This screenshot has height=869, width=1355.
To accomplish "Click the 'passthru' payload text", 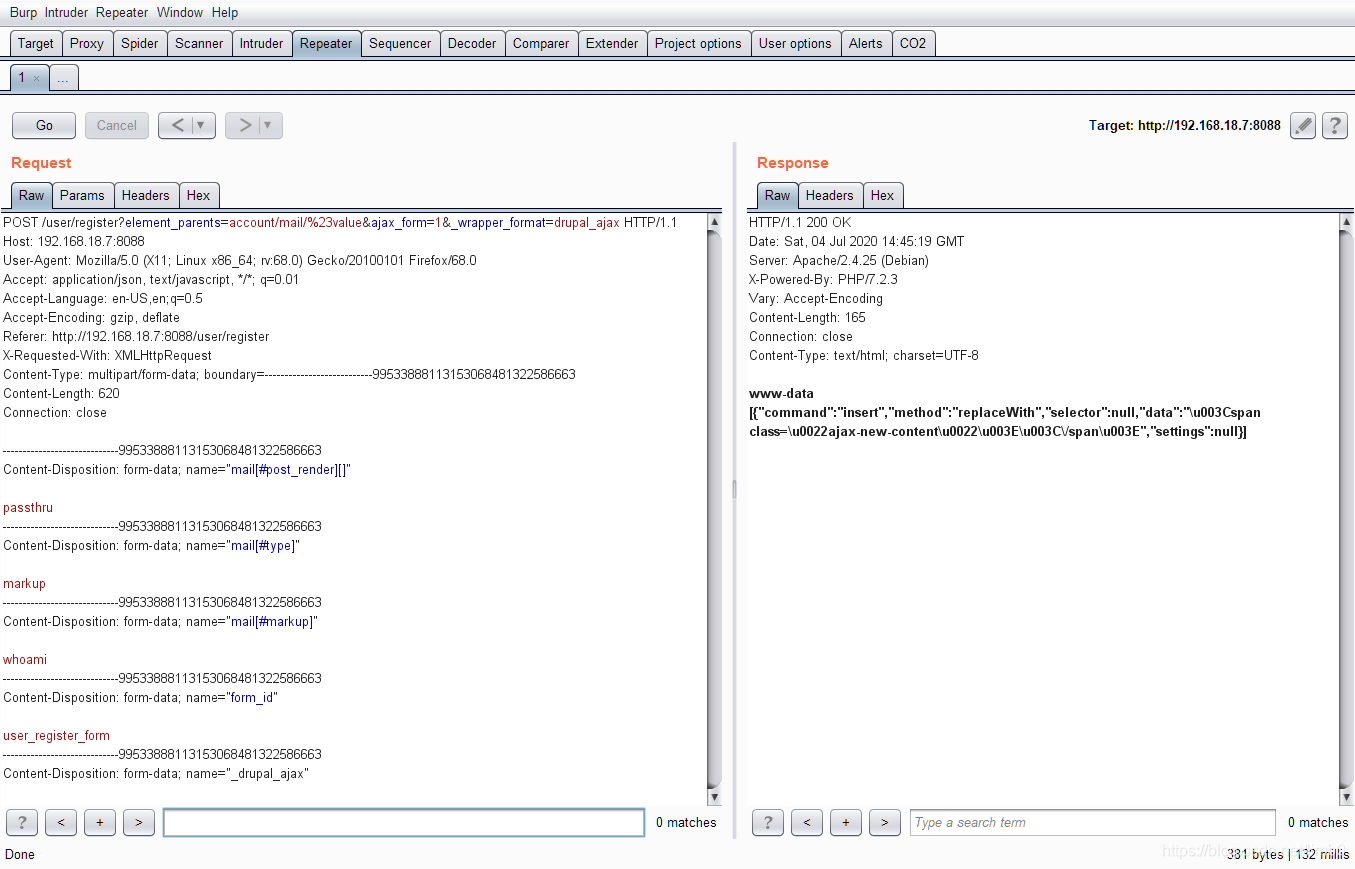I will [x=28, y=507].
